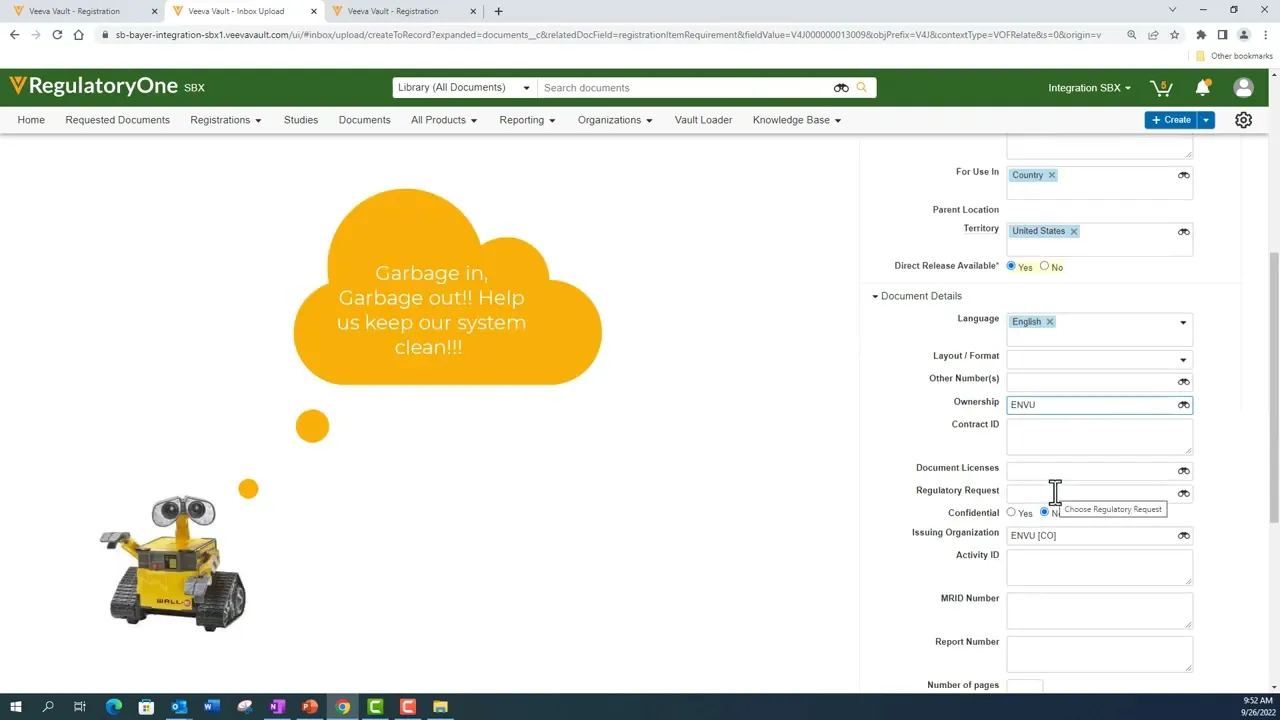Expand the Registrations menu
The image size is (1280, 720).
[225, 120]
